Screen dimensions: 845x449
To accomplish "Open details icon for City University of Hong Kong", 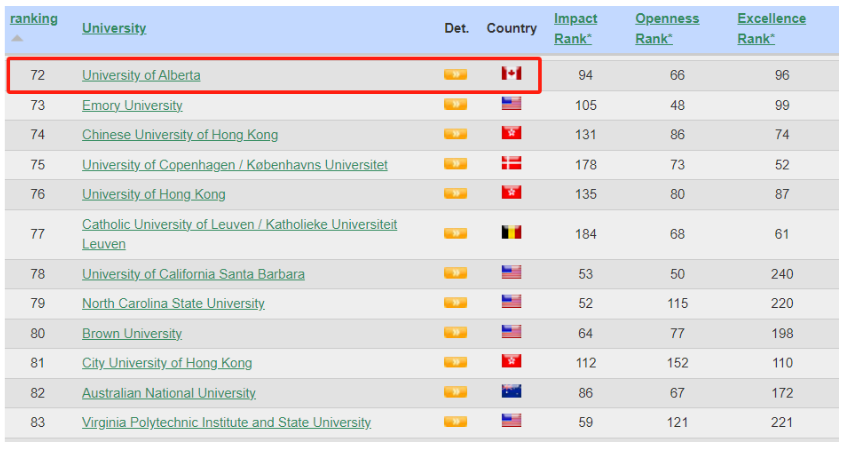I will point(455,362).
